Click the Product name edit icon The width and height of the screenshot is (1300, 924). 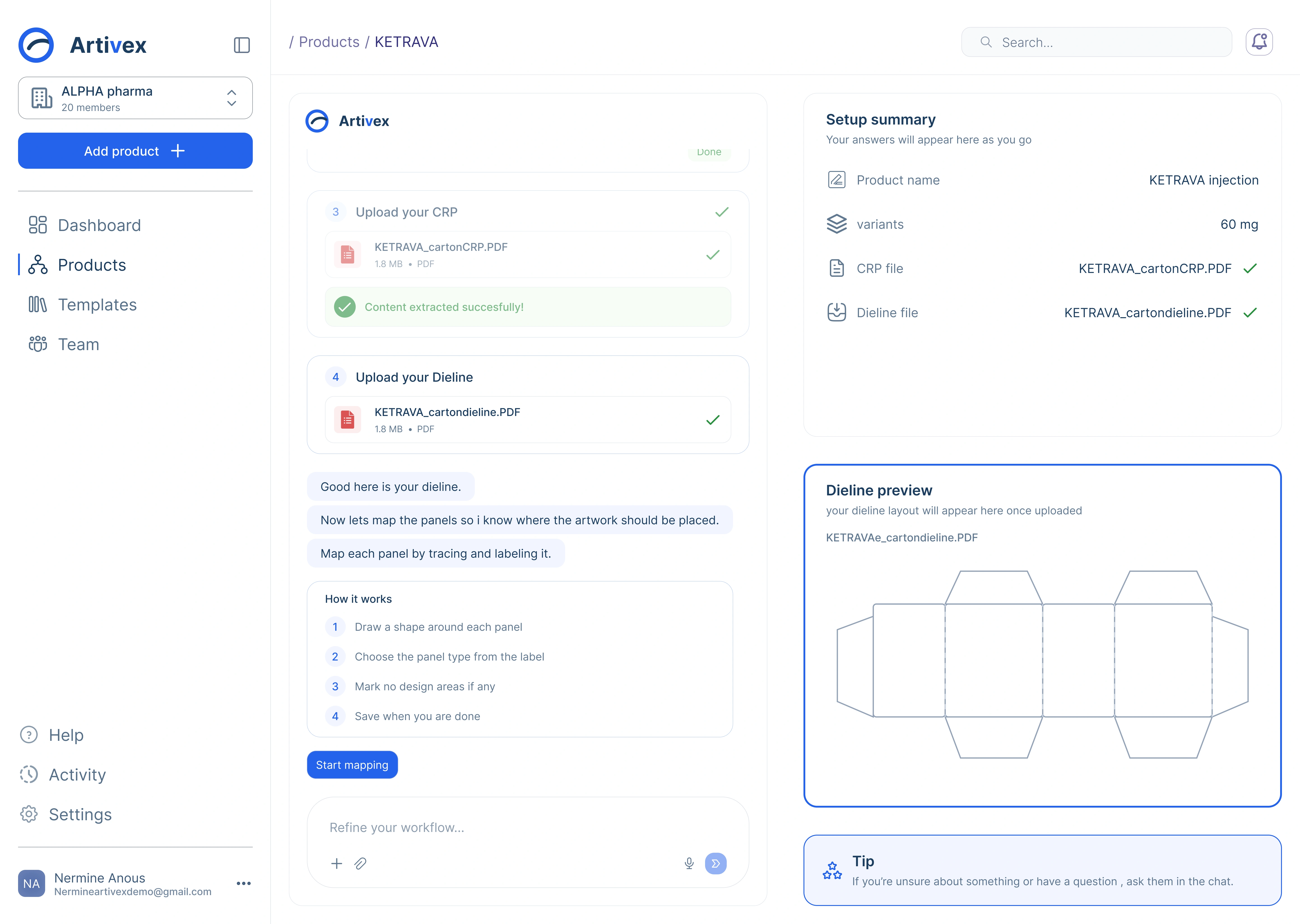[x=836, y=180]
